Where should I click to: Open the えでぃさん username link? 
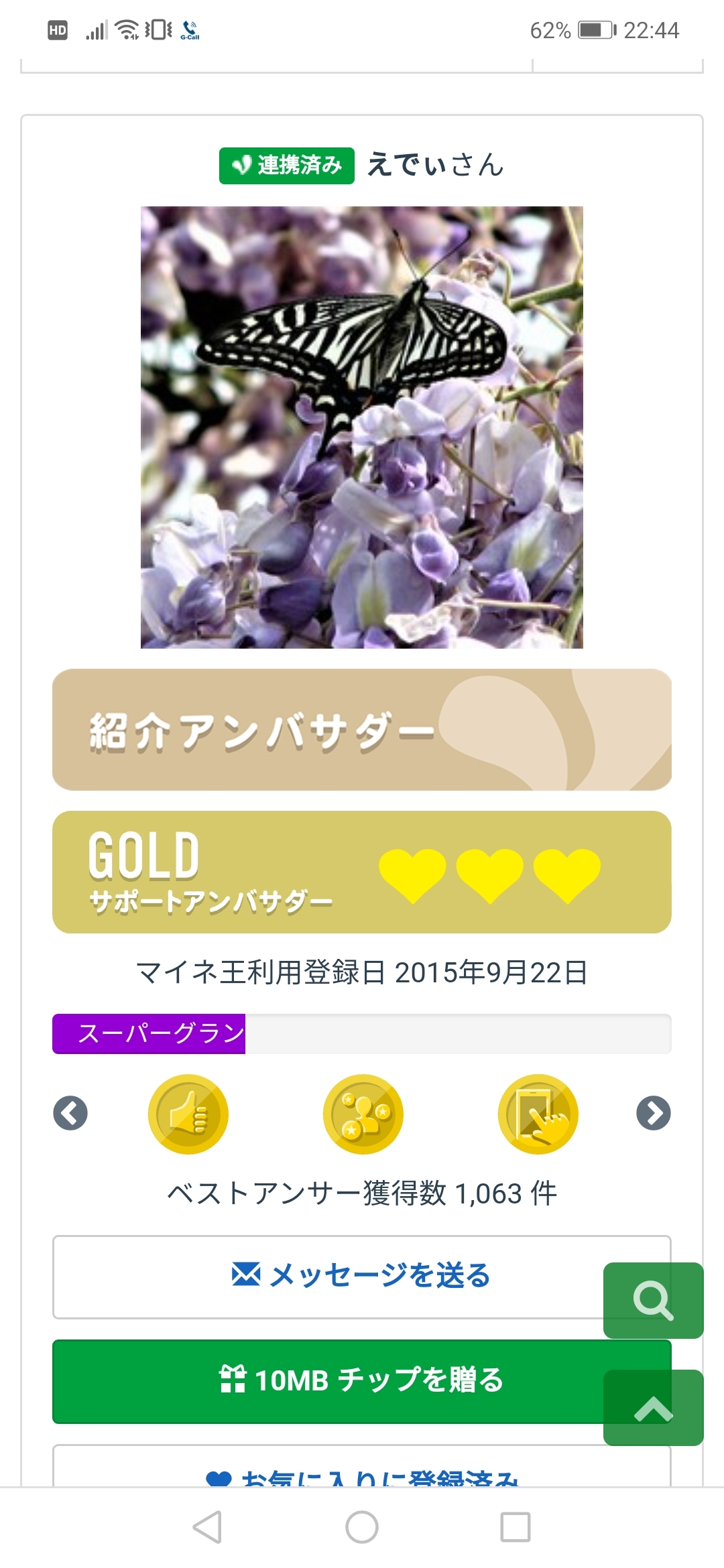pos(436,165)
